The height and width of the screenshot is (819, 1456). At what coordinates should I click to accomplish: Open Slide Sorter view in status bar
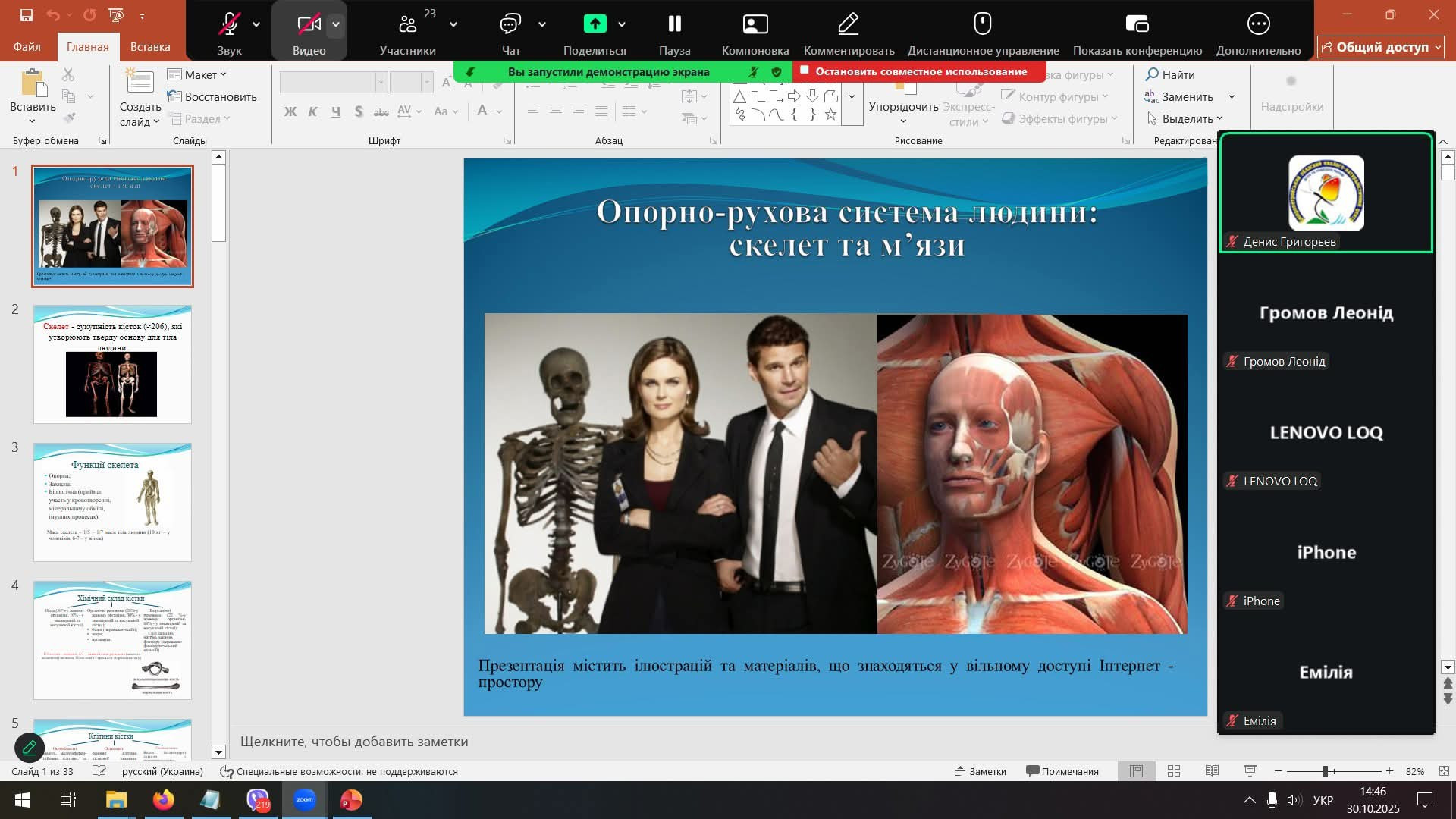[1174, 771]
